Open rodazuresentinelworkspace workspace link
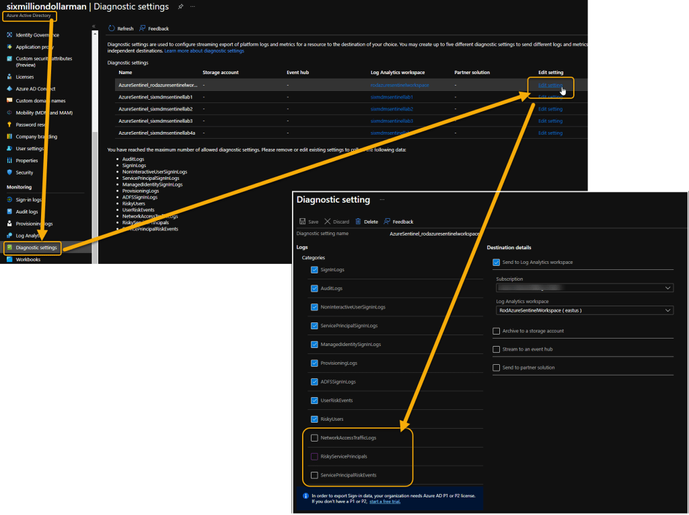 (399, 85)
